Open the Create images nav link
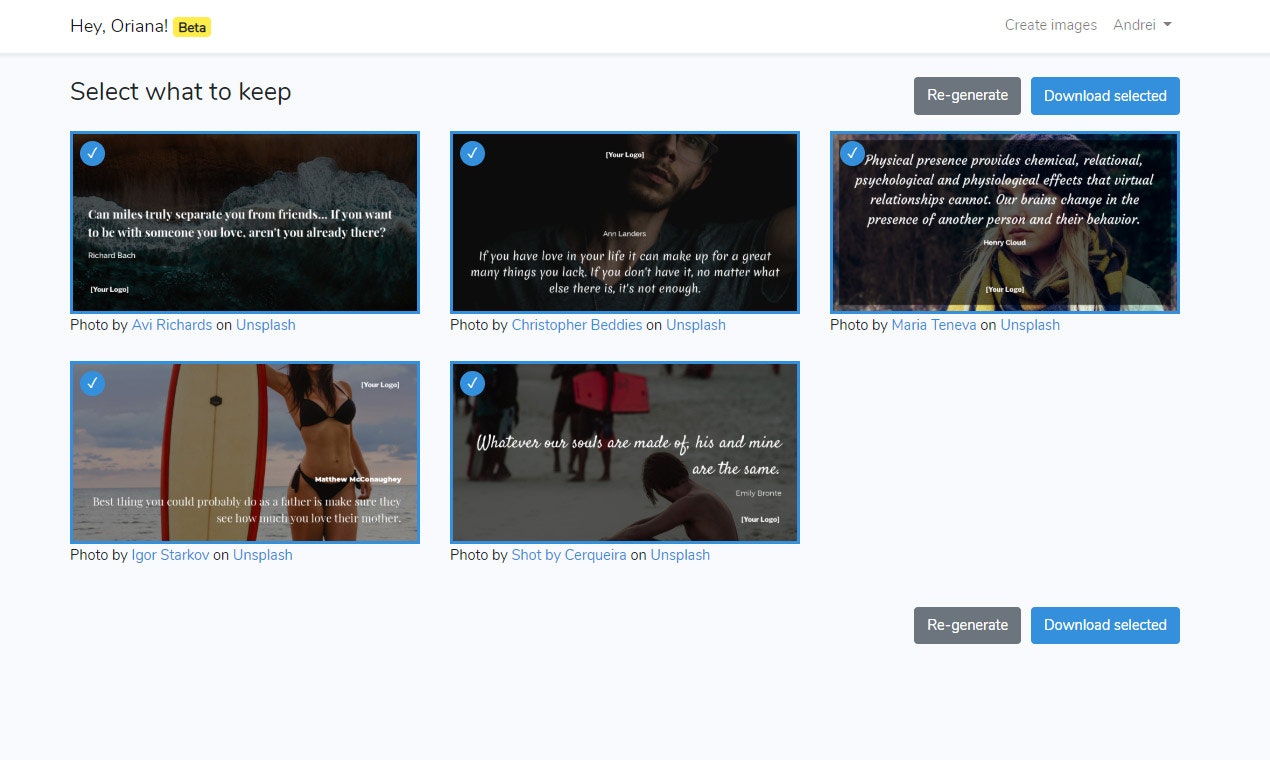Image resolution: width=1270 pixels, height=760 pixels. (x=1051, y=25)
